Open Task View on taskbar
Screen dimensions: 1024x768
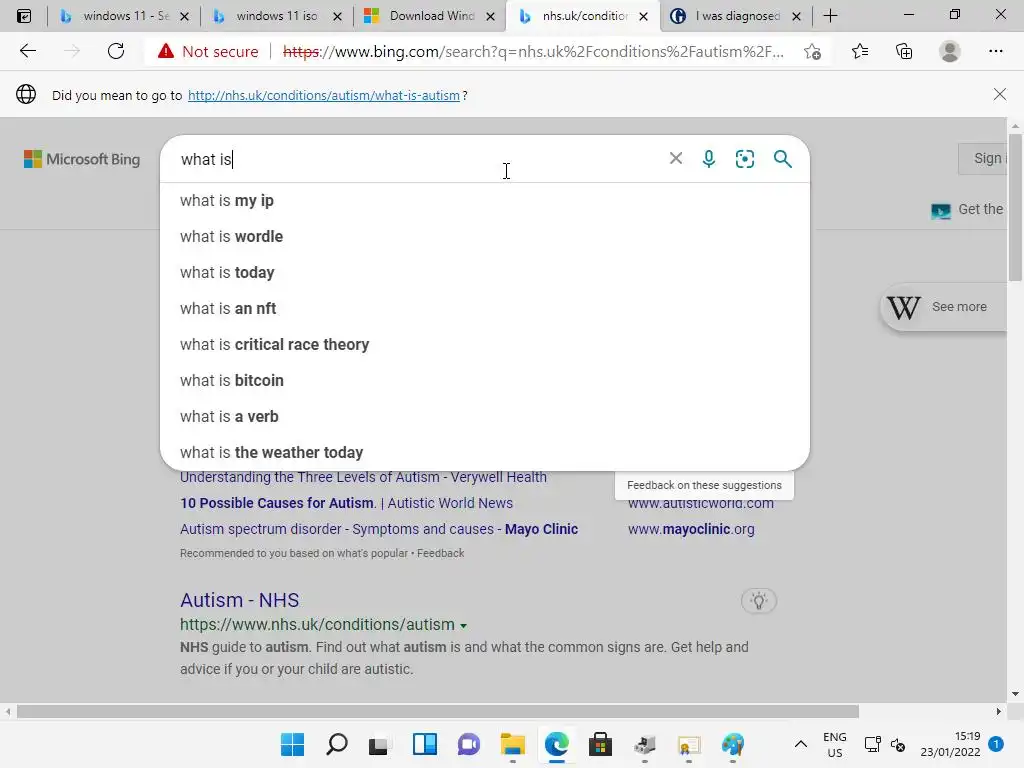(x=380, y=744)
